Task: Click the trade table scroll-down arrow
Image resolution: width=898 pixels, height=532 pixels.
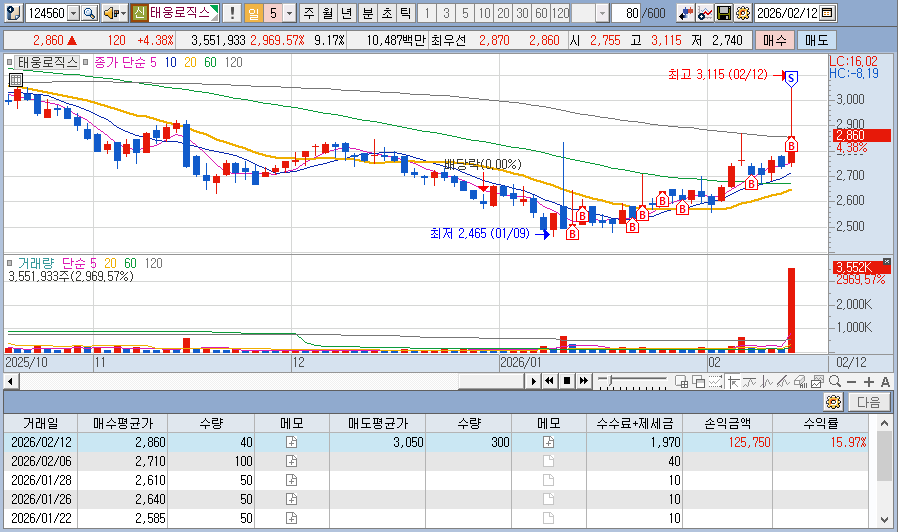Action: (884, 519)
